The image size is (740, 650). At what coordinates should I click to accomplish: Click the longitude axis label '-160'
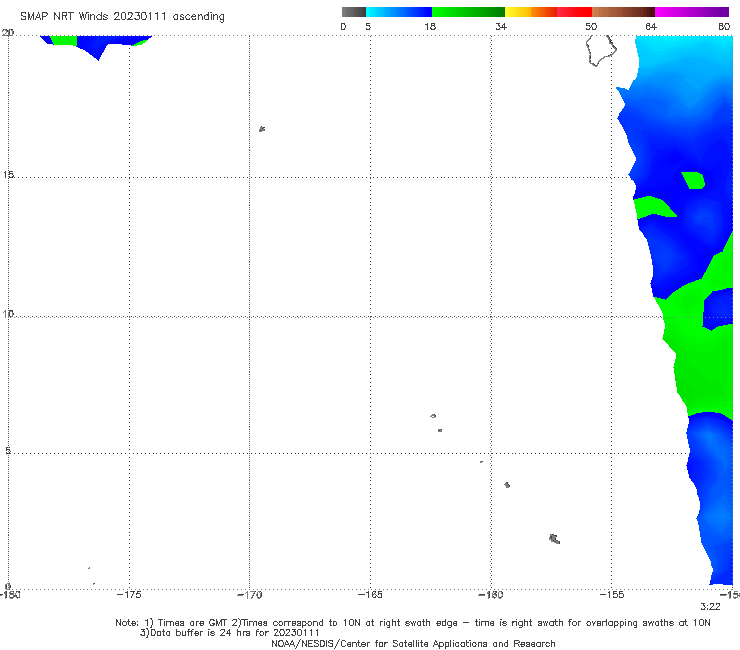491,595
